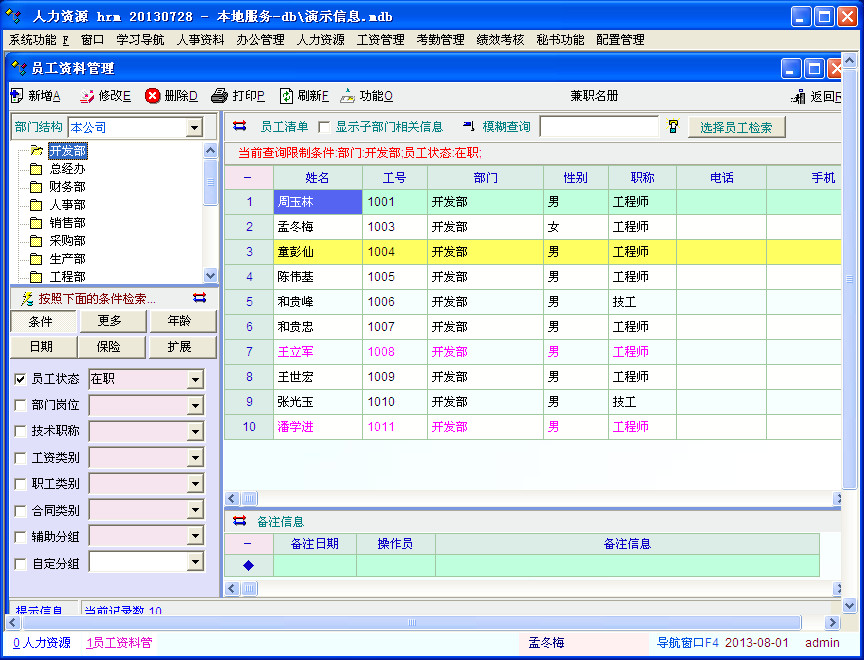
Task: Open the 配置管理 menu
Action: click(620, 40)
